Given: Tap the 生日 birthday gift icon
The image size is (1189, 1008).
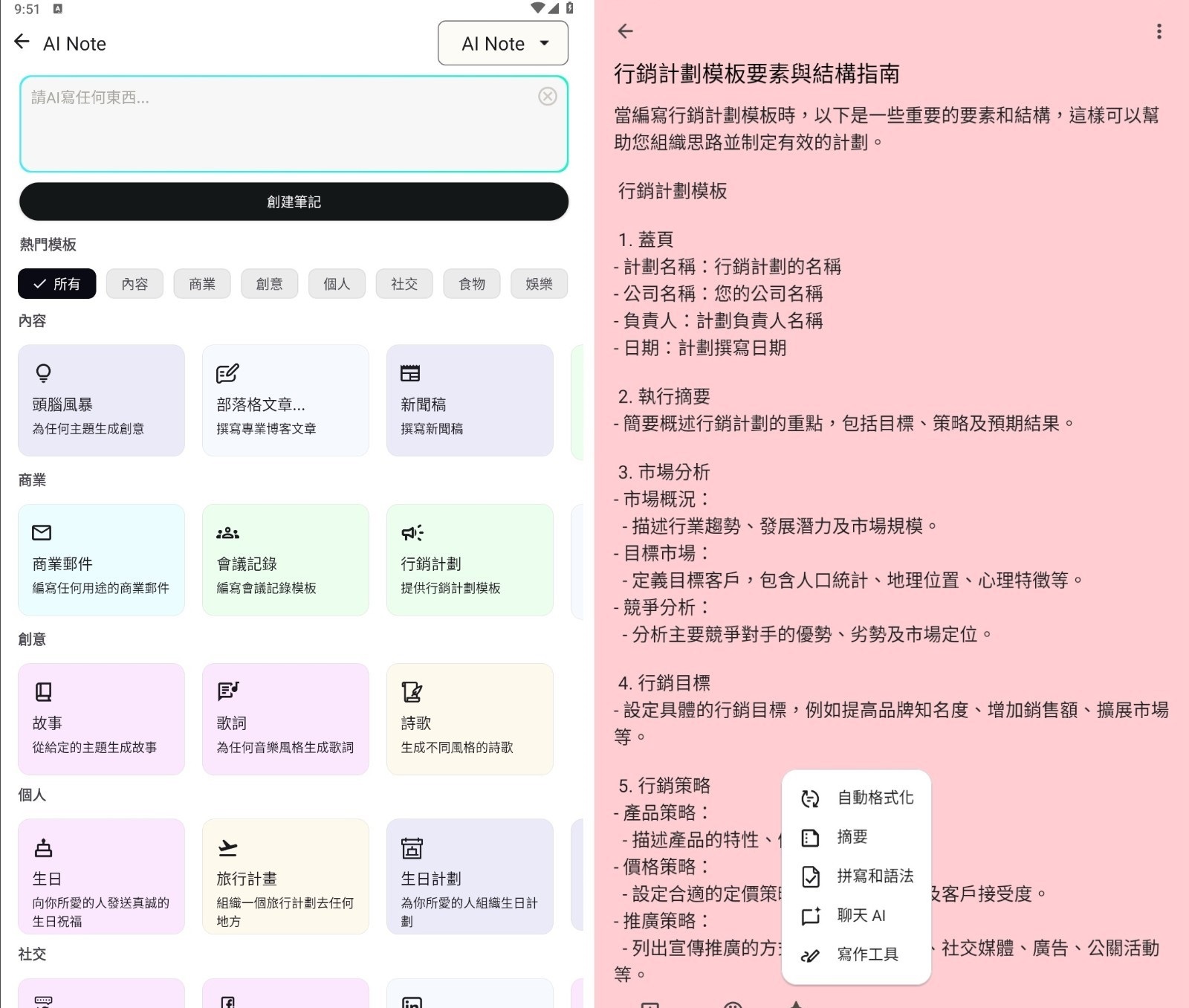Looking at the screenshot, I should point(42,848).
